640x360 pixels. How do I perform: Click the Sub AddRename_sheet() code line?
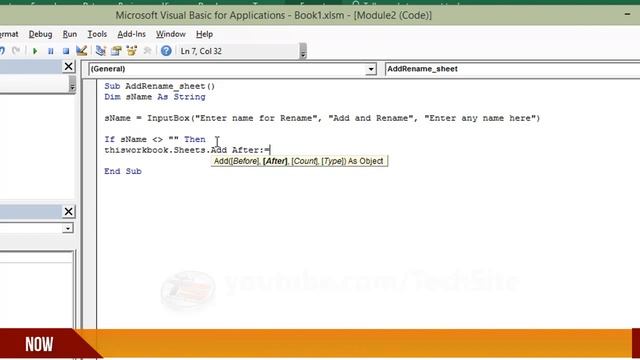point(160,86)
